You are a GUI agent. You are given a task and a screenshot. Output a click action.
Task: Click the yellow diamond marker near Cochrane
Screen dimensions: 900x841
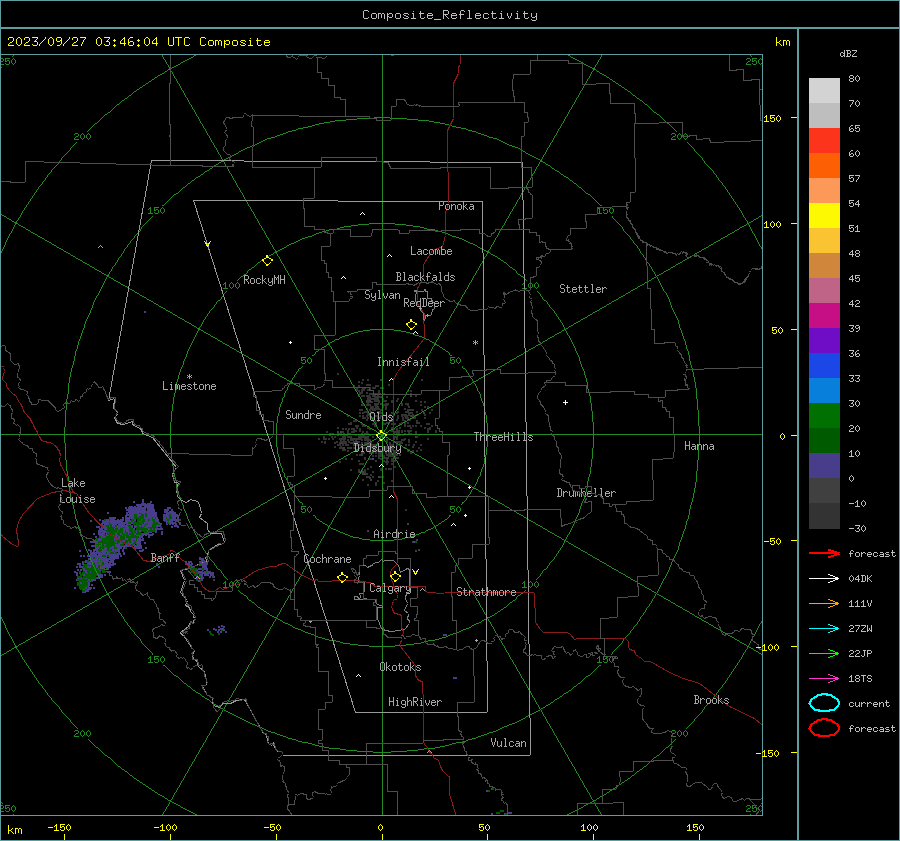click(x=342, y=578)
